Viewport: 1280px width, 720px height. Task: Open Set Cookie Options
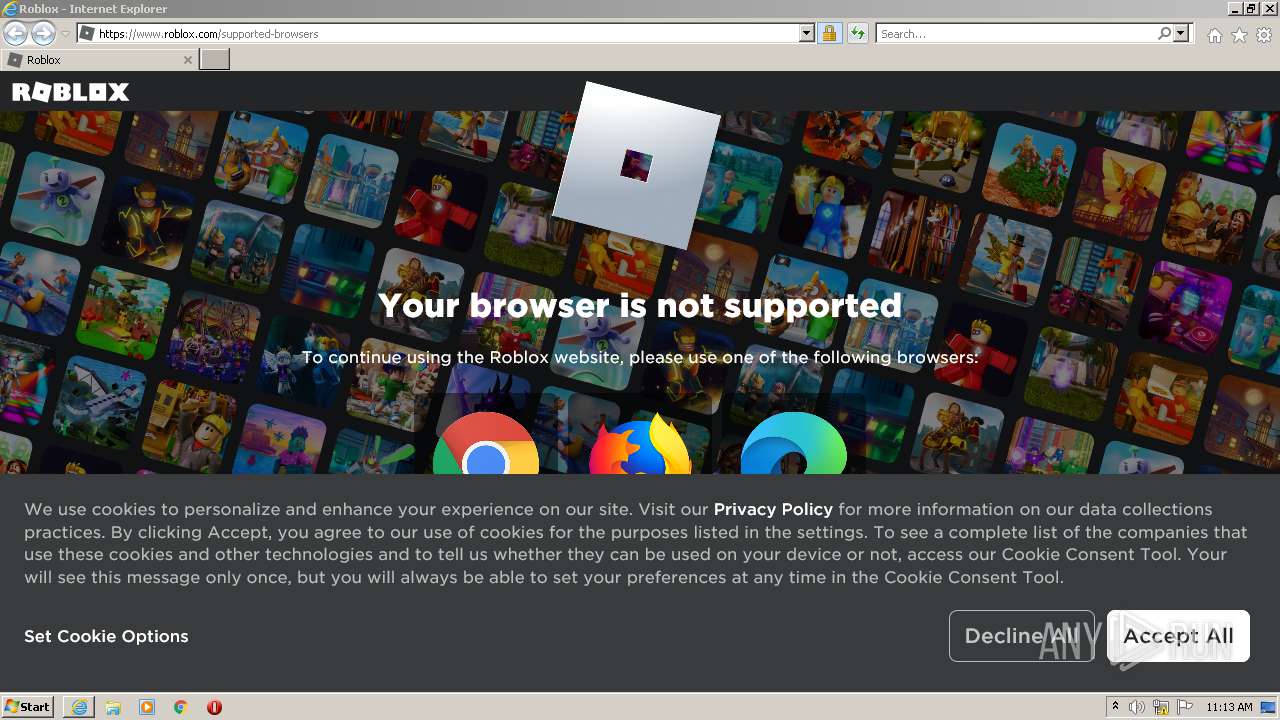tap(106, 636)
